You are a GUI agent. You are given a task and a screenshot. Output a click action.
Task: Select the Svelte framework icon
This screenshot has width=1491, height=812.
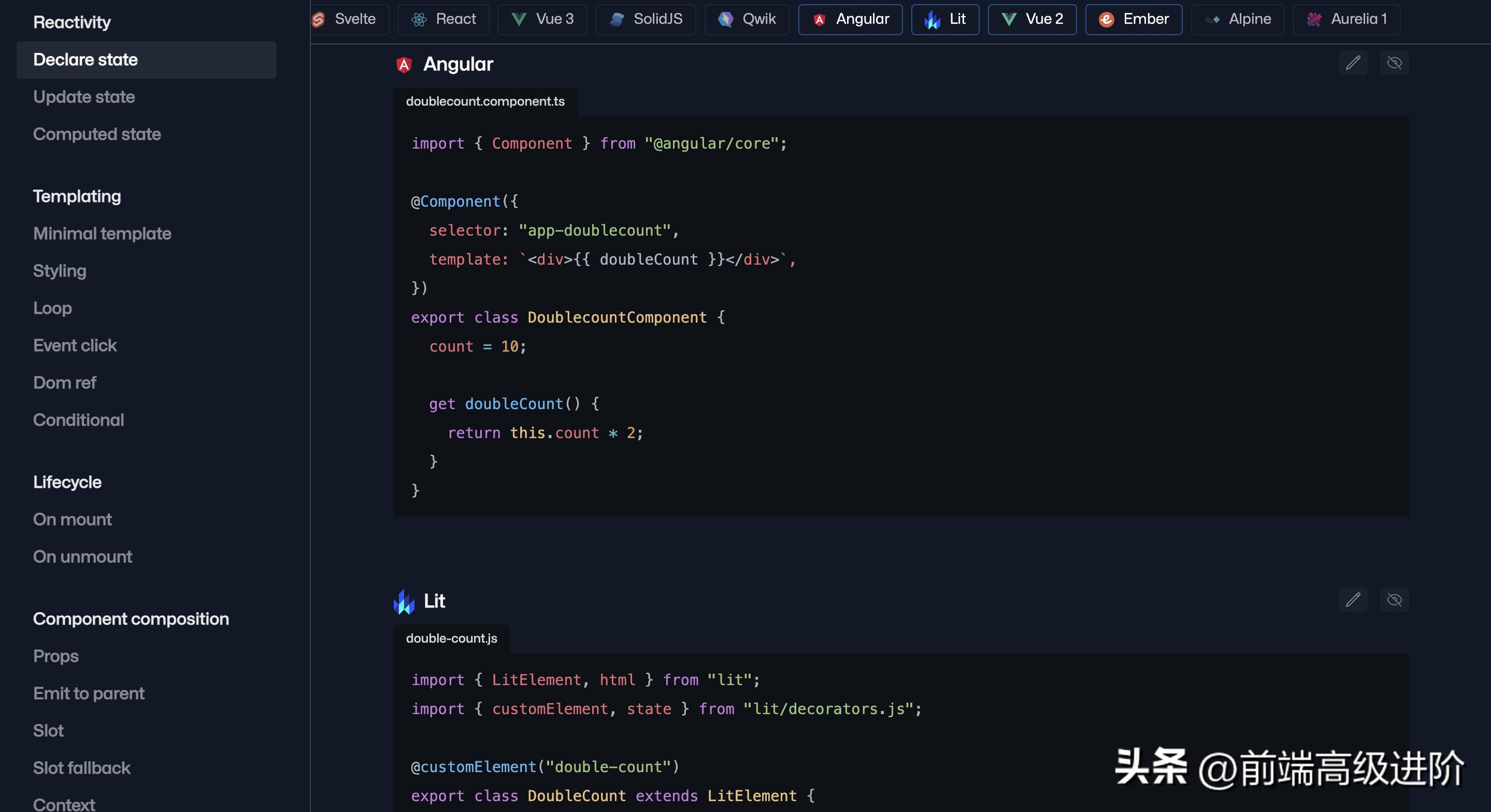tap(319, 19)
